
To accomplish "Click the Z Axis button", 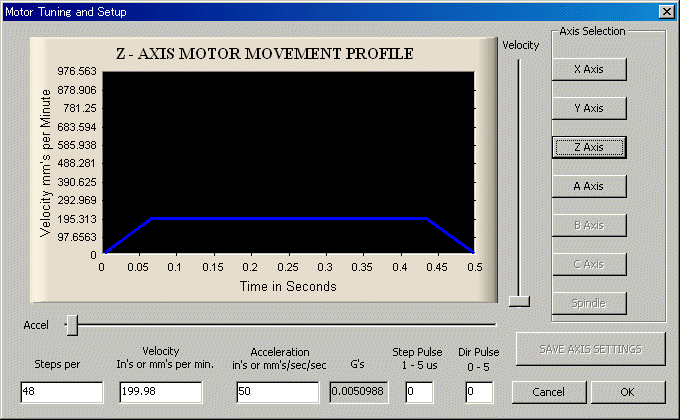I will click(x=589, y=148).
